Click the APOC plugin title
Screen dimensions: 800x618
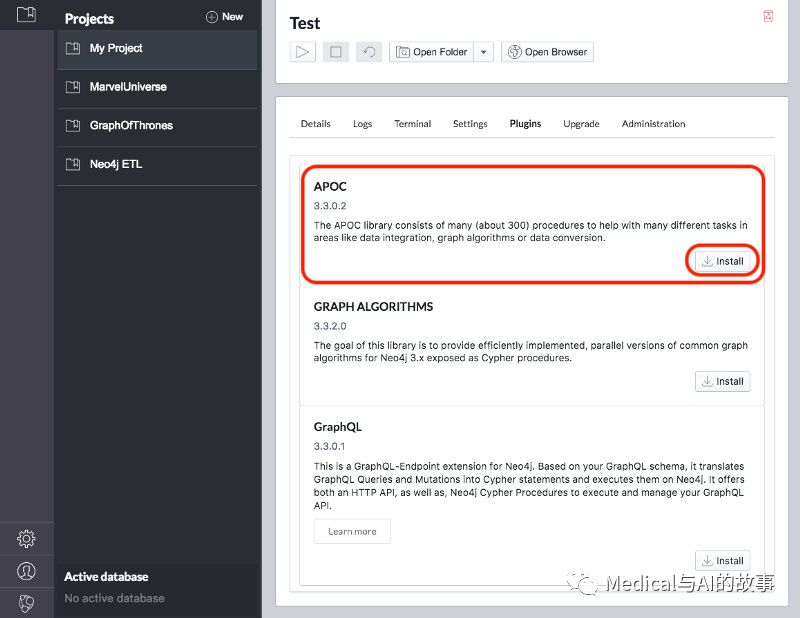click(x=330, y=187)
